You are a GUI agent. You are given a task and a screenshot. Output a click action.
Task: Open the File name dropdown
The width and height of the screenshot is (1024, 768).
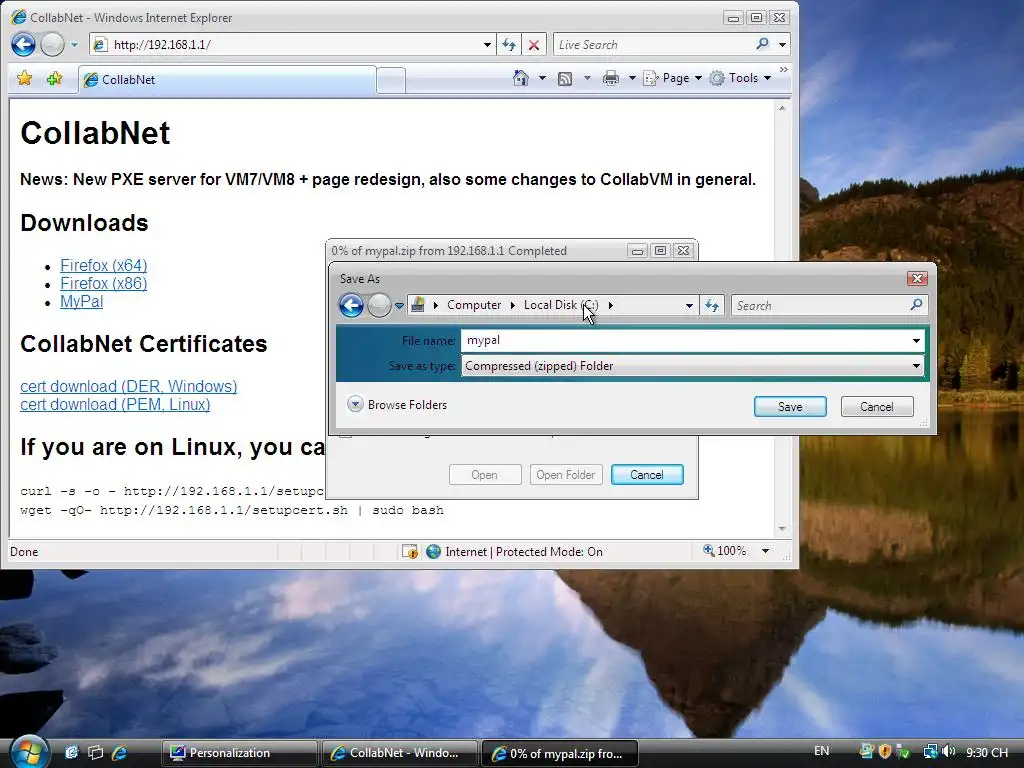click(916, 340)
